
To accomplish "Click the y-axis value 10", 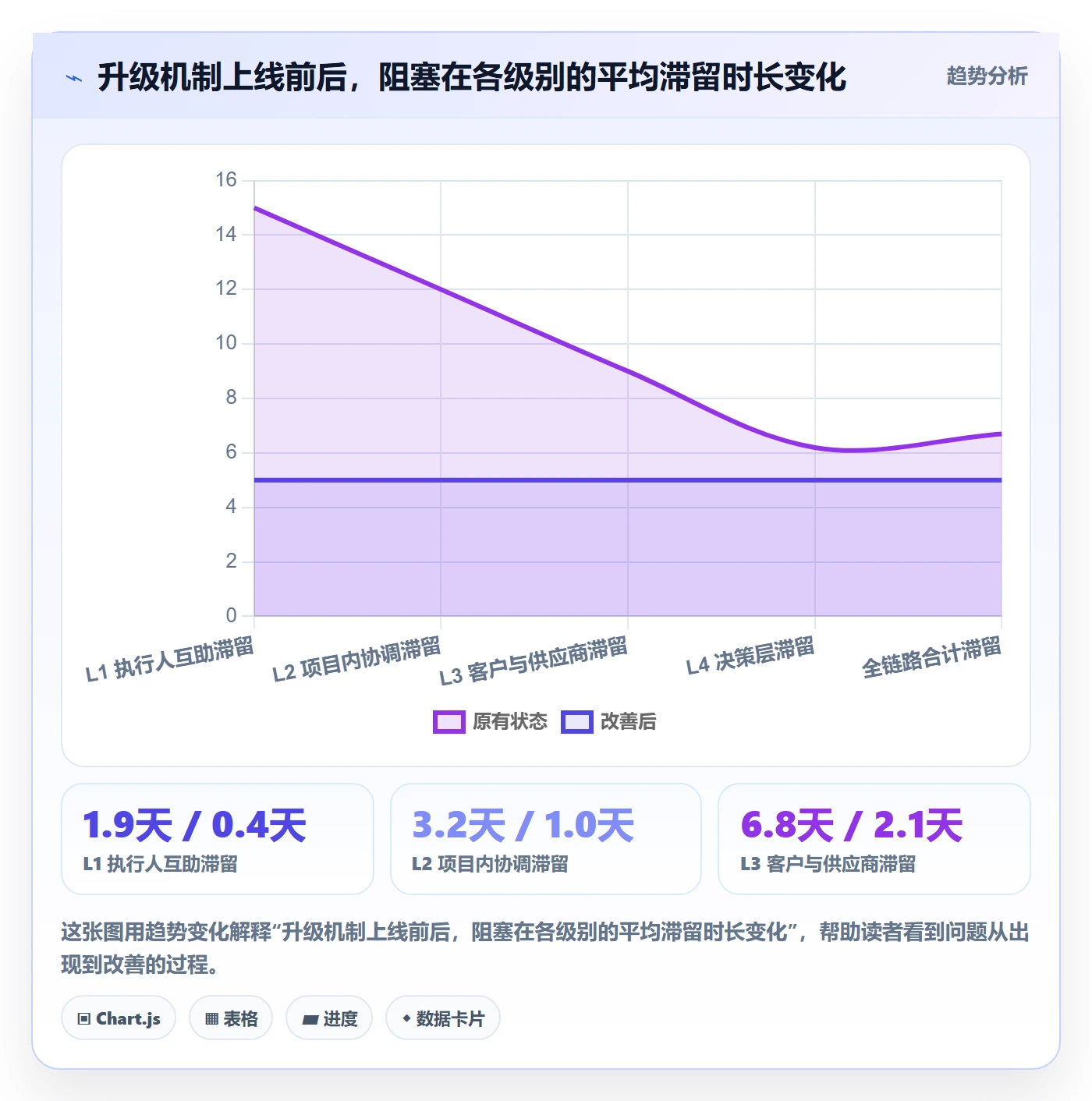I will [226, 343].
